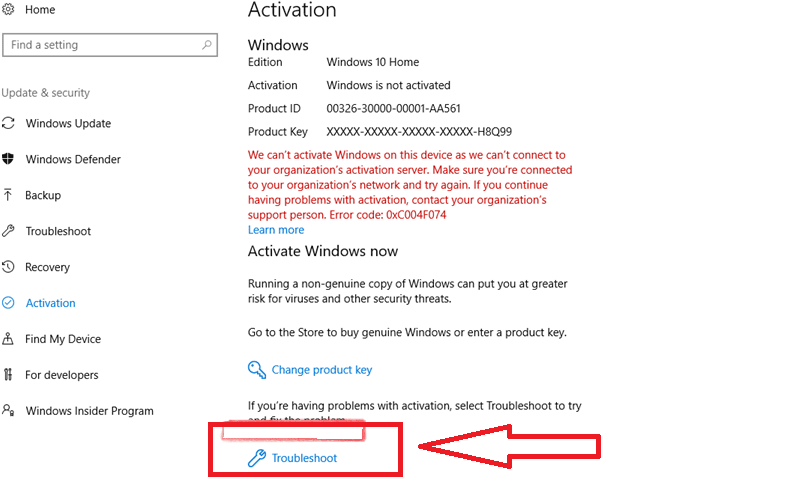Image resolution: width=802 pixels, height=492 pixels.
Task: Focus the Find a setting search field
Action: click(x=110, y=45)
